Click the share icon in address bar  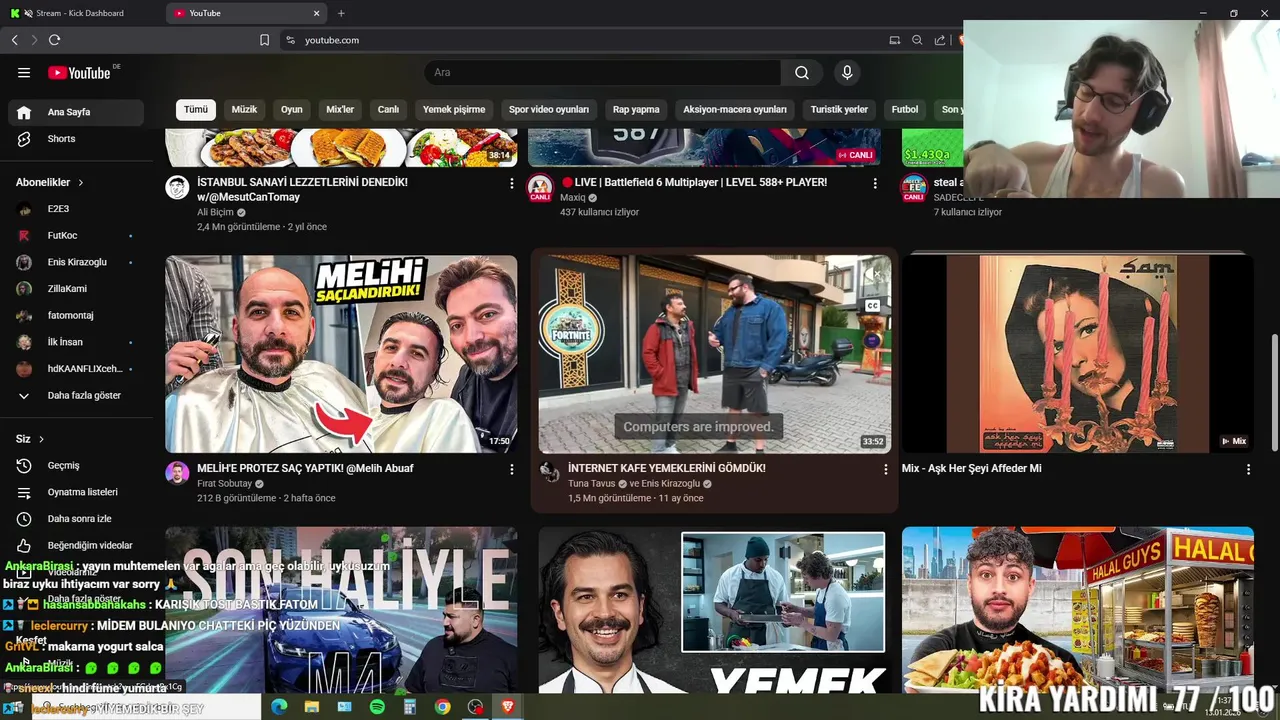[x=940, y=40]
